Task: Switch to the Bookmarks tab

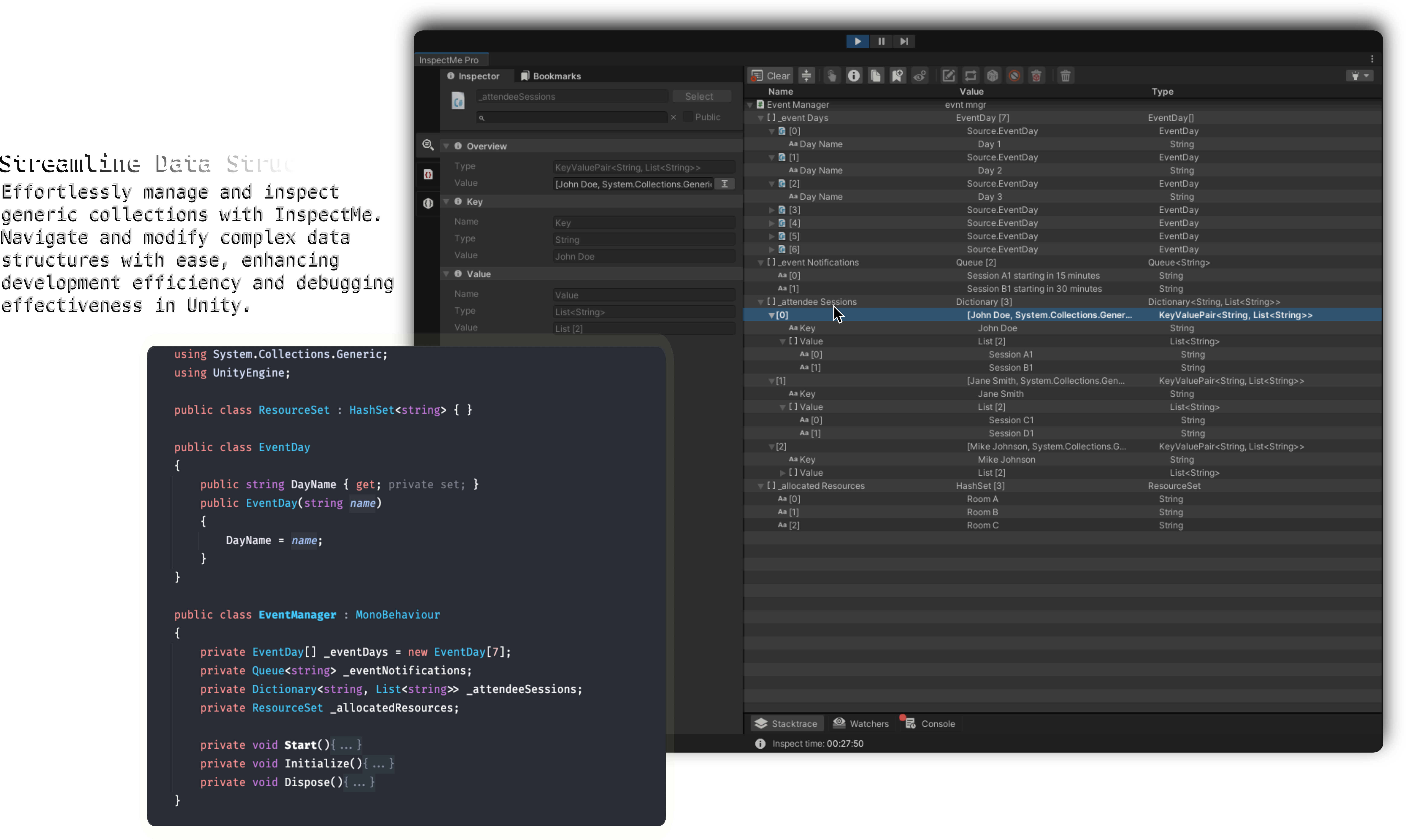Action: [x=551, y=76]
